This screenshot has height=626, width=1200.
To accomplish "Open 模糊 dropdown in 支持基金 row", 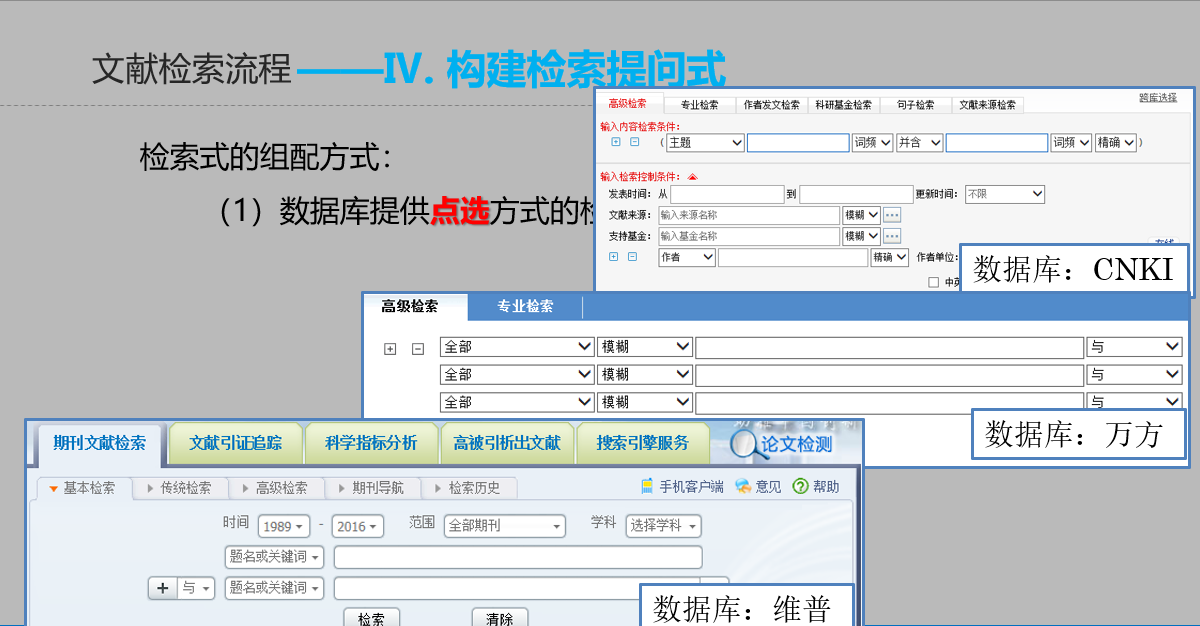I will click(861, 236).
